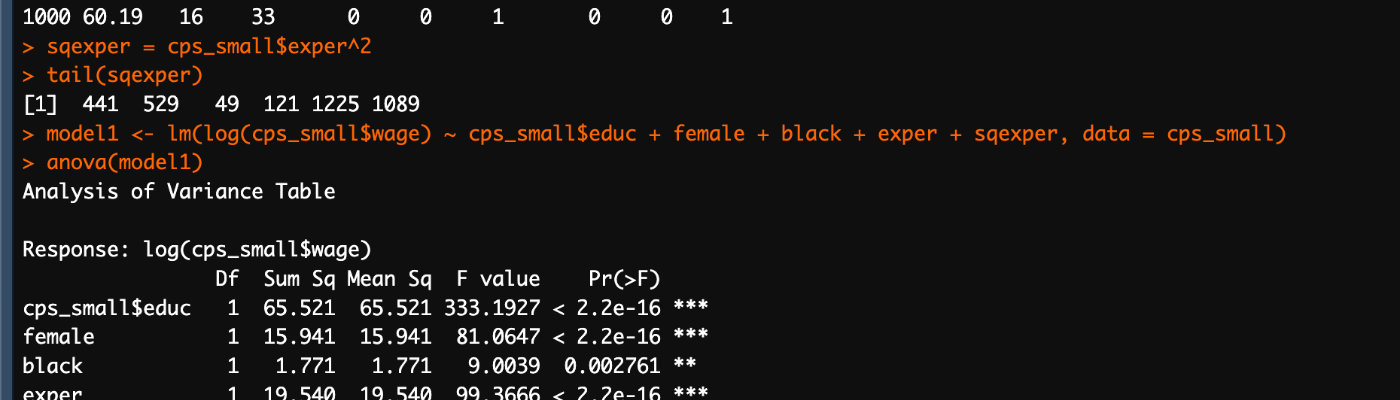The image size is (1400, 400).
Task: Click the F value column header
Action: pyautogui.click(x=497, y=278)
